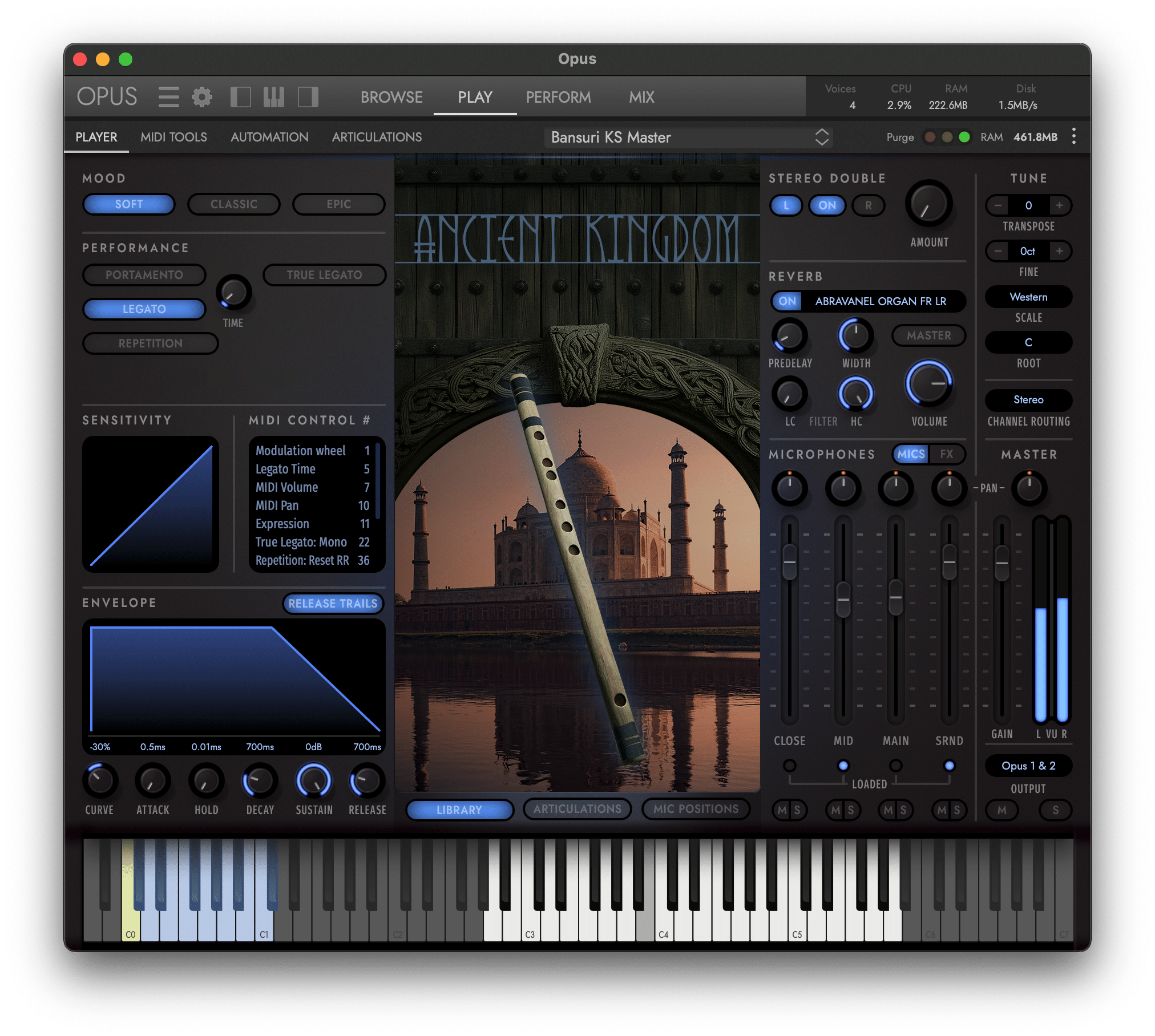
Task: Toggle Close mic loaded indicator
Action: (790, 766)
